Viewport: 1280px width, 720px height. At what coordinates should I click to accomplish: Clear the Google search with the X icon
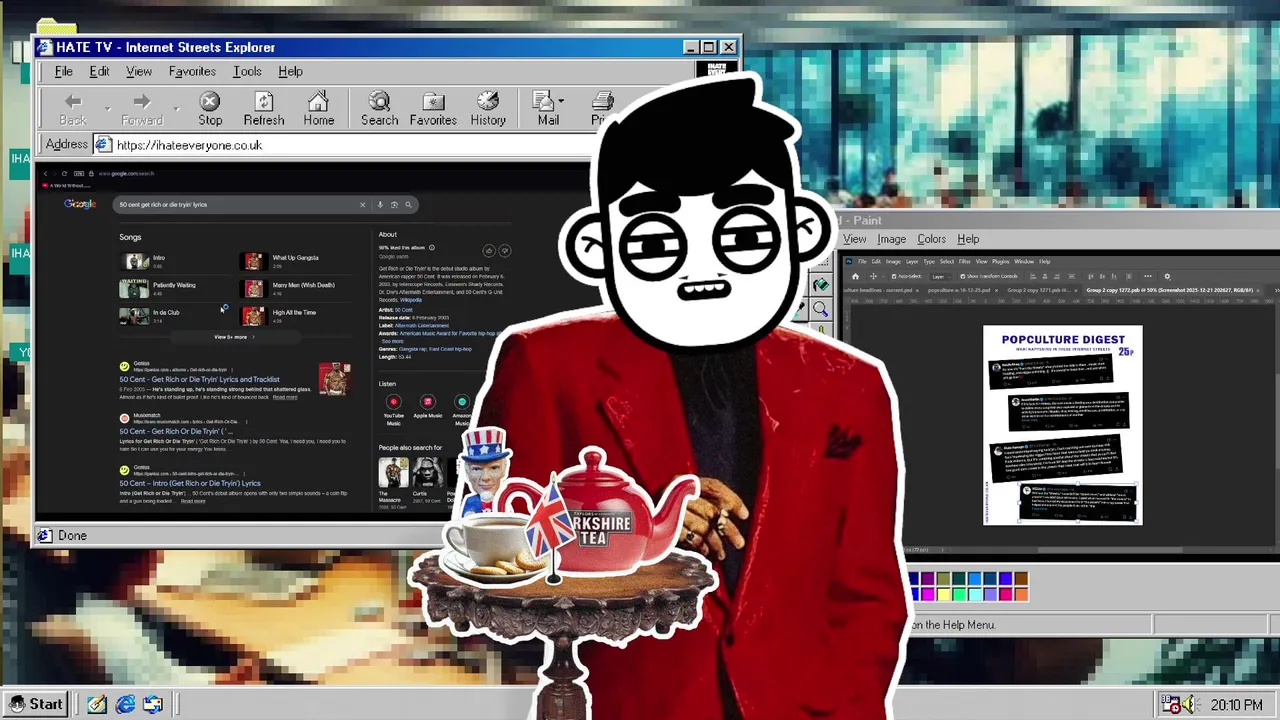[363, 204]
